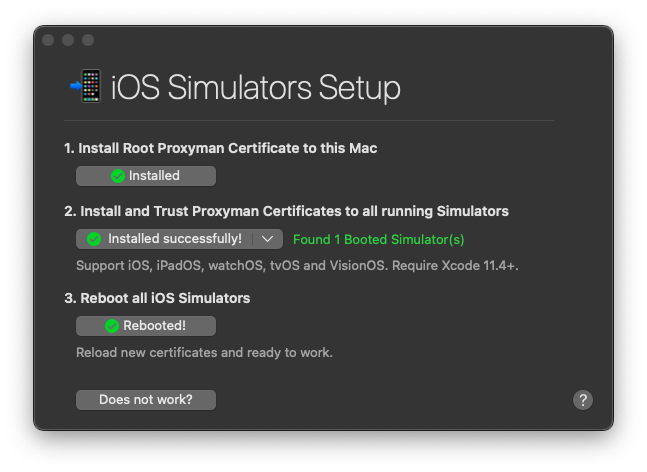Viewport: 647px width, 472px height.
Task: Click the phone emoji icon in title
Action: coord(86,86)
